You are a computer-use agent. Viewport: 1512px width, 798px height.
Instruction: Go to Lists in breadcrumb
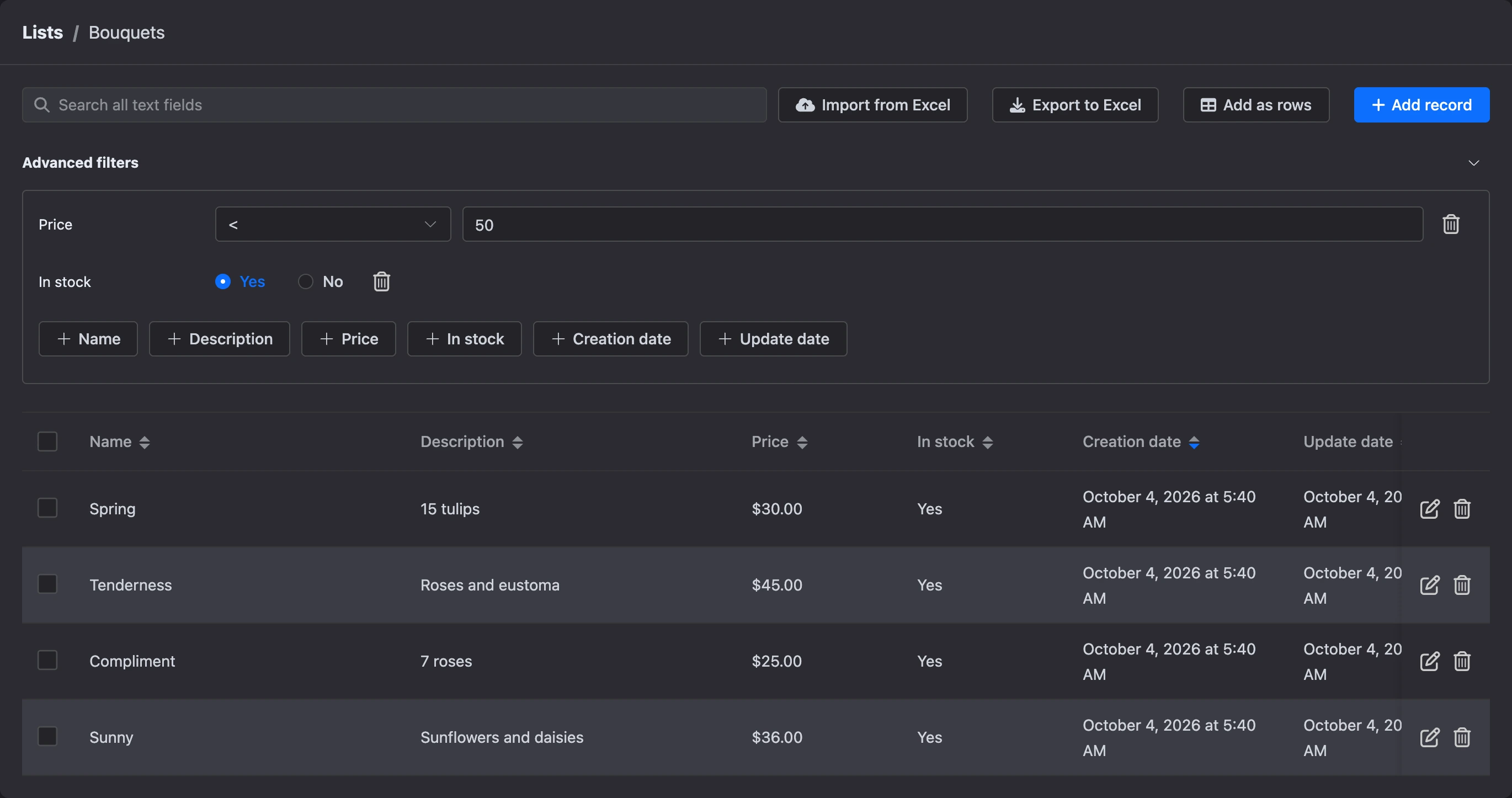pyautogui.click(x=42, y=33)
